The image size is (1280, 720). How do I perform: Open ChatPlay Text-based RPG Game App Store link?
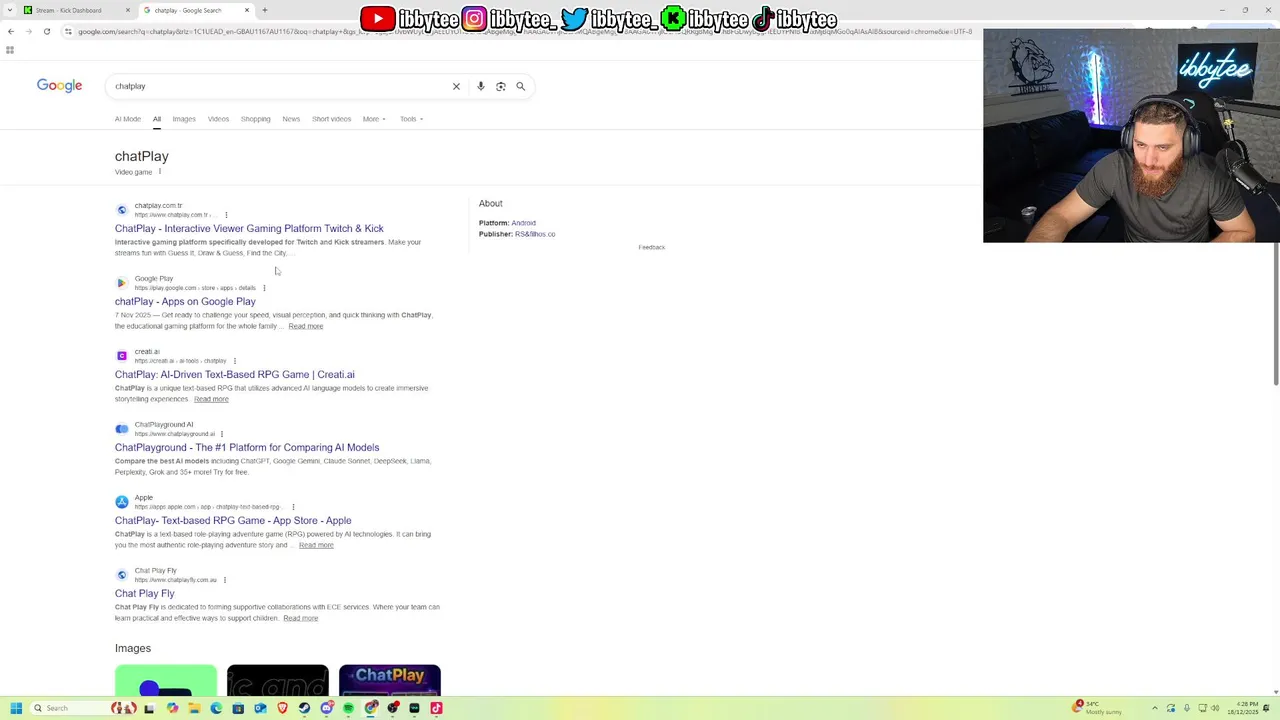click(233, 521)
